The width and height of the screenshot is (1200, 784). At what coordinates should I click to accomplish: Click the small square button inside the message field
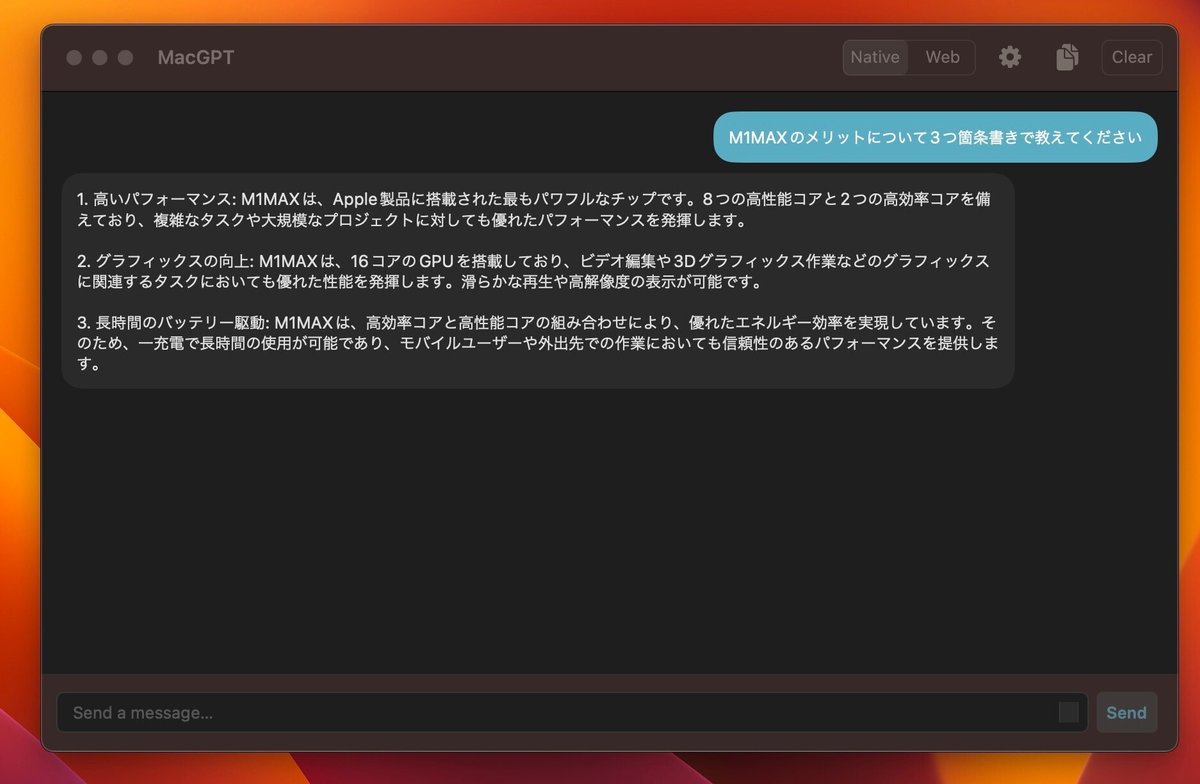[1069, 712]
